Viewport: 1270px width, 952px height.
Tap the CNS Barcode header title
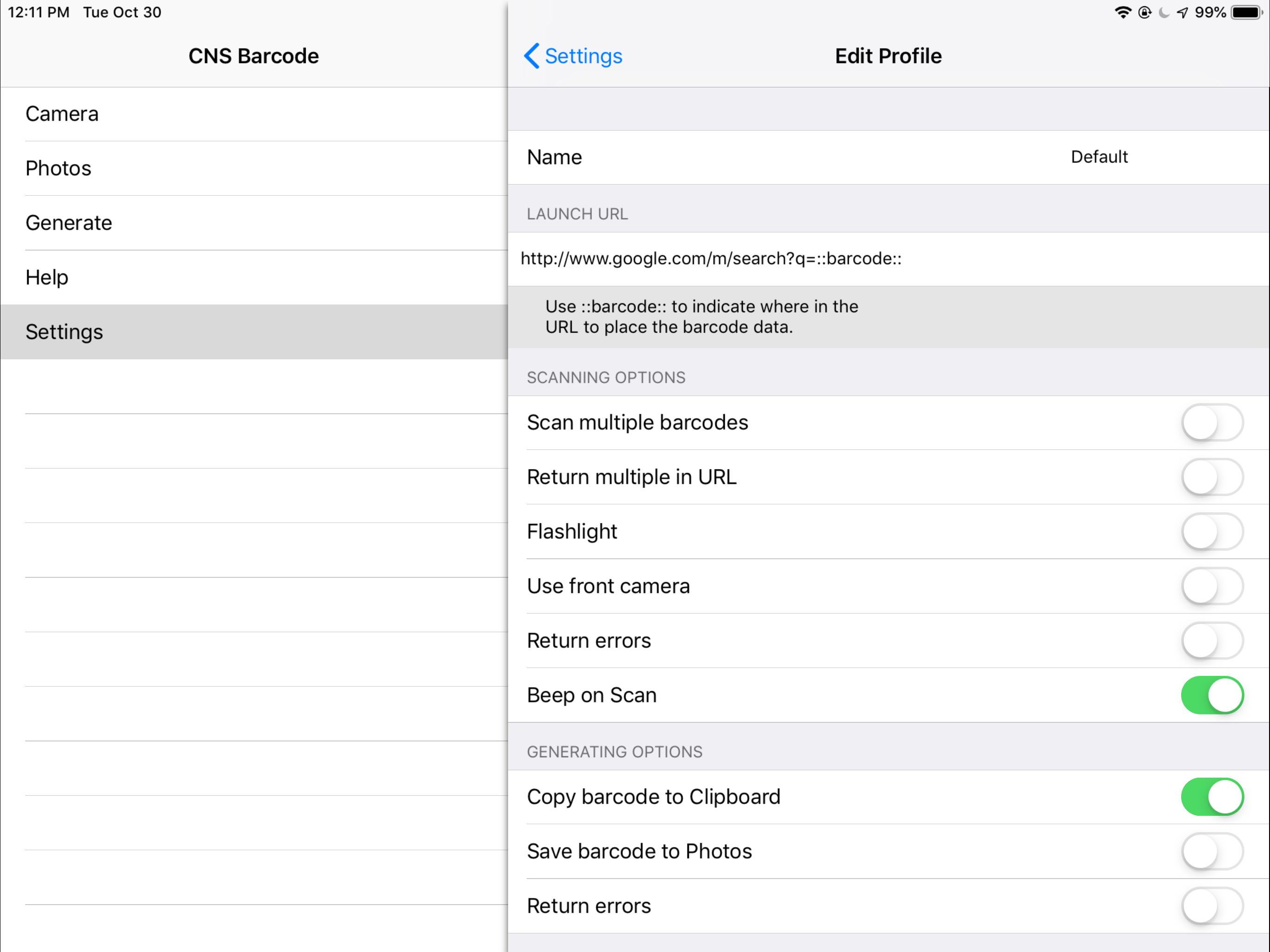[254, 56]
